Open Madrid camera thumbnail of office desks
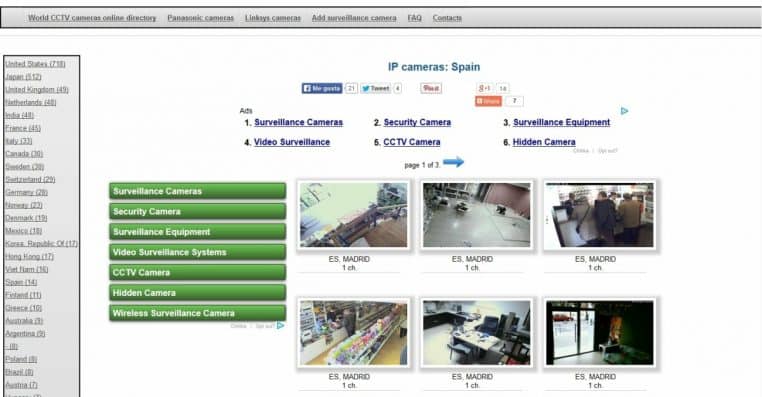 [477, 333]
